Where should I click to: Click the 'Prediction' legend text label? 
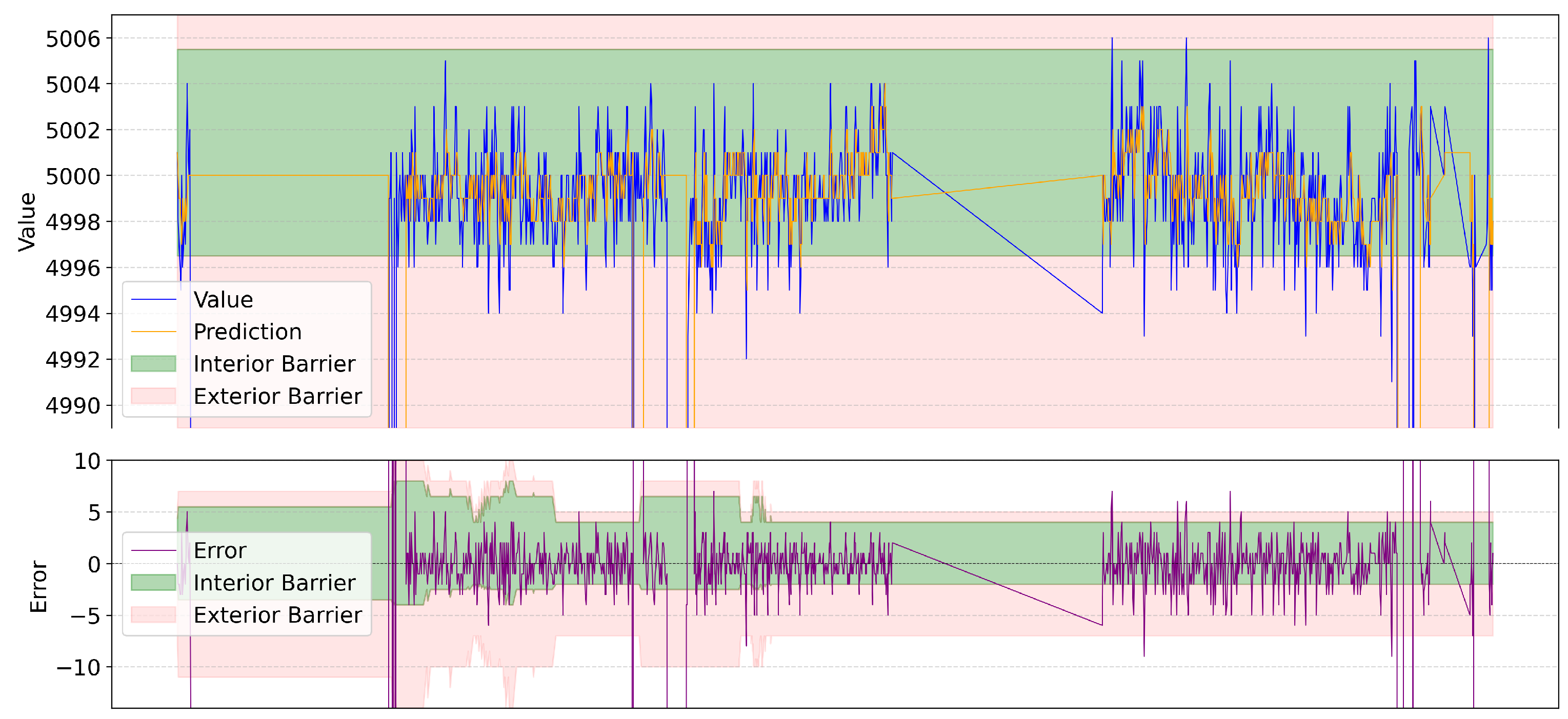pyautogui.click(x=247, y=332)
